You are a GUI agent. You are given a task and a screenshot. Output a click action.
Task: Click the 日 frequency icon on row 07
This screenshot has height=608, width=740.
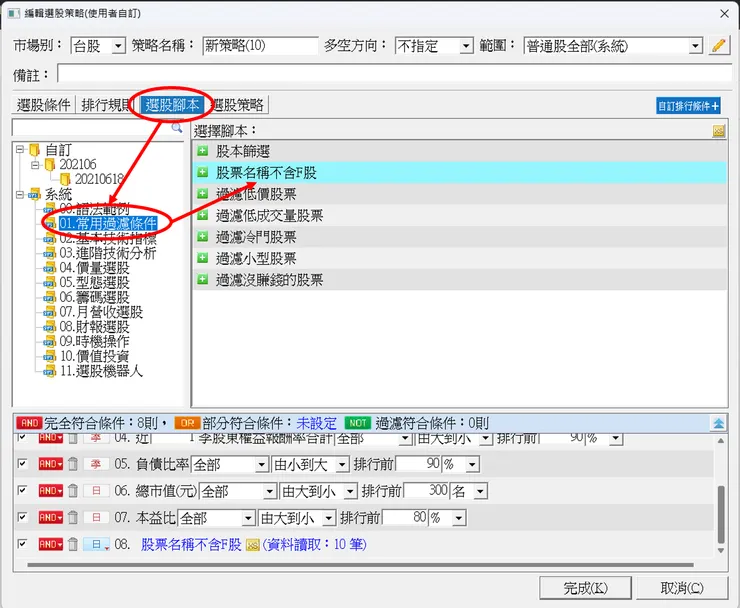coord(96,517)
